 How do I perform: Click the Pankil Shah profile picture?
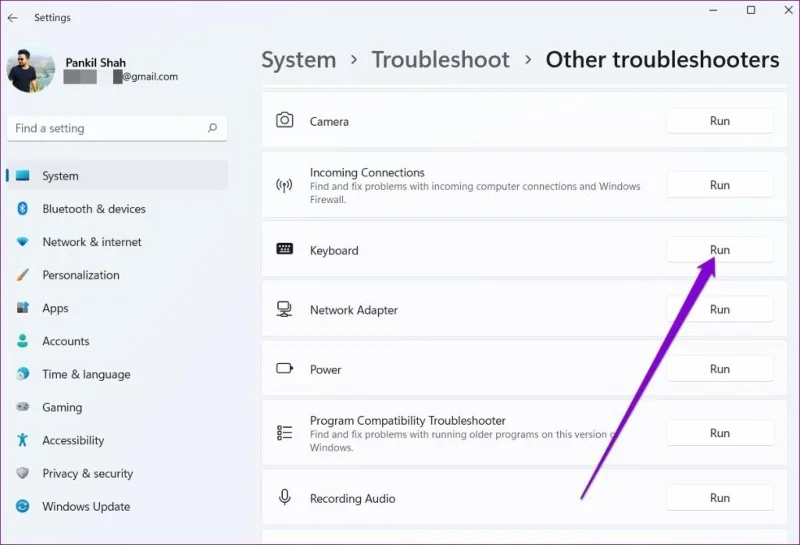[x=31, y=70]
